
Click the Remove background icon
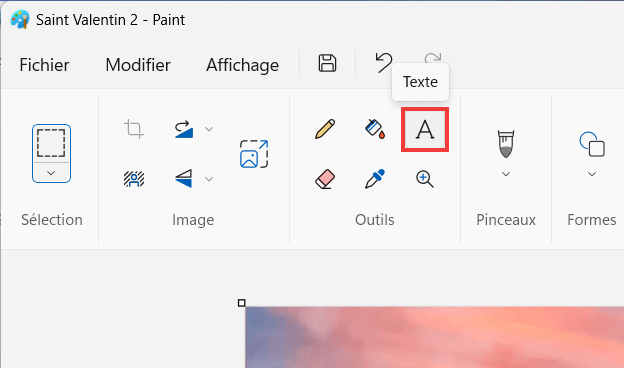click(134, 179)
